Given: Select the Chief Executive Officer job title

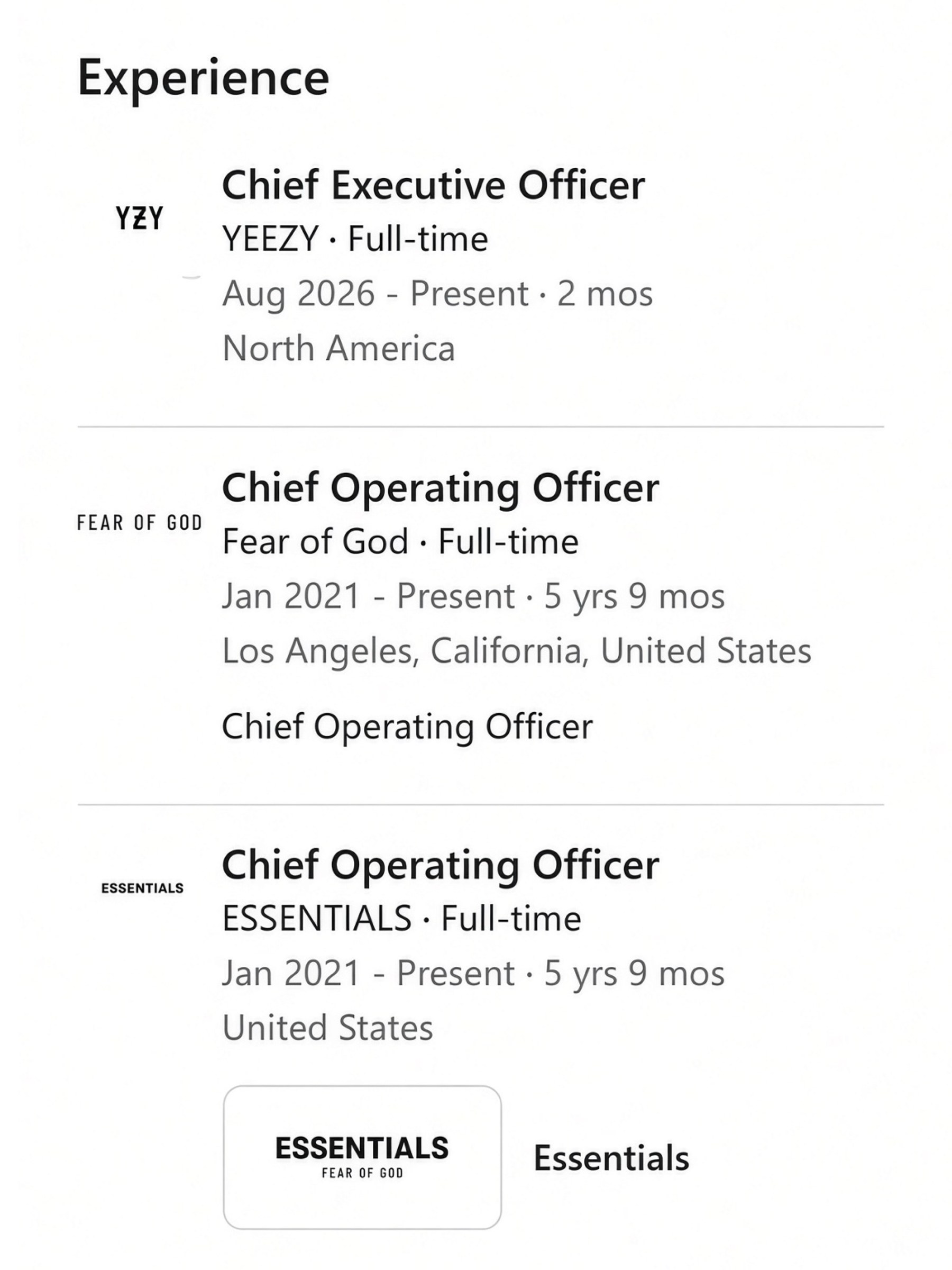Looking at the screenshot, I should (433, 185).
